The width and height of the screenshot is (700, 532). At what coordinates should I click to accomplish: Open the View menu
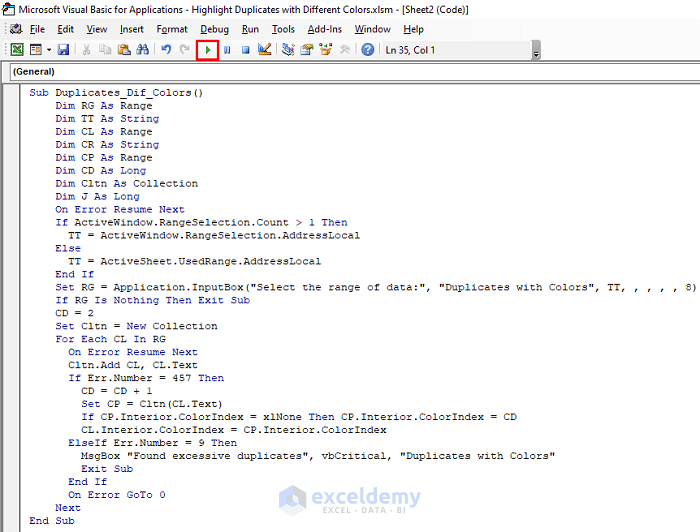[97, 29]
